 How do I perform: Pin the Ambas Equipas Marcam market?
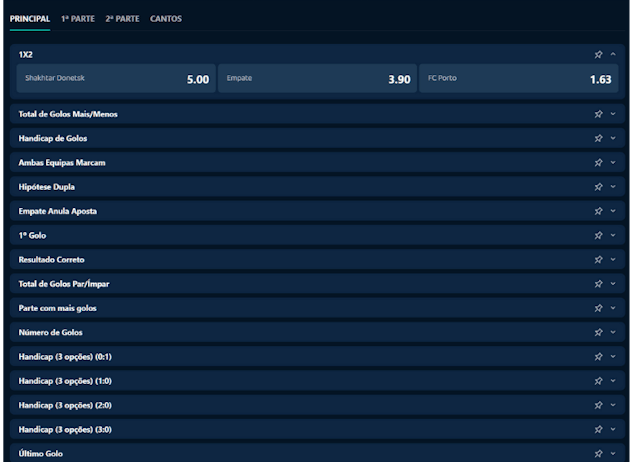[598, 162]
